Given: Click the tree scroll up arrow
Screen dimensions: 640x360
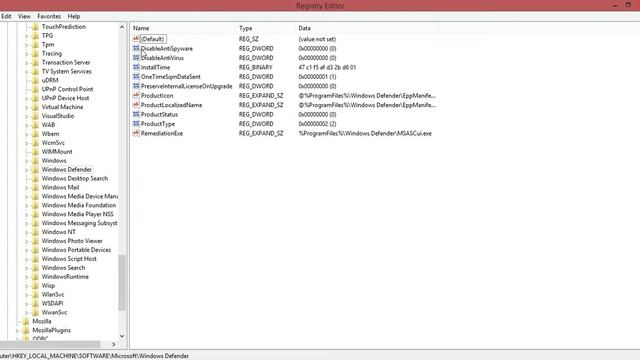Looking at the screenshot, I should point(122,27).
